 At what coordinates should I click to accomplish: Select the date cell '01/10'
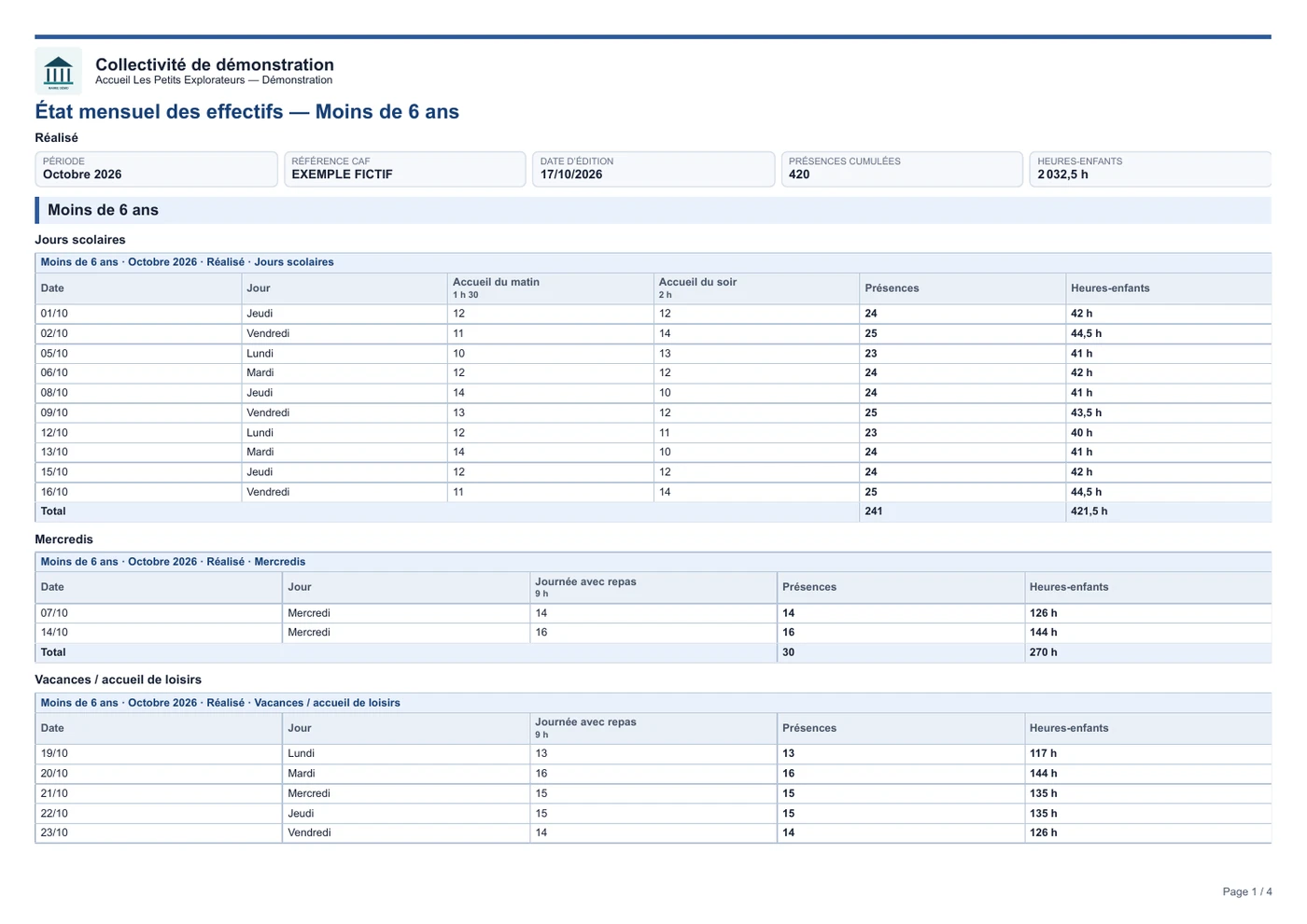[x=138, y=314]
